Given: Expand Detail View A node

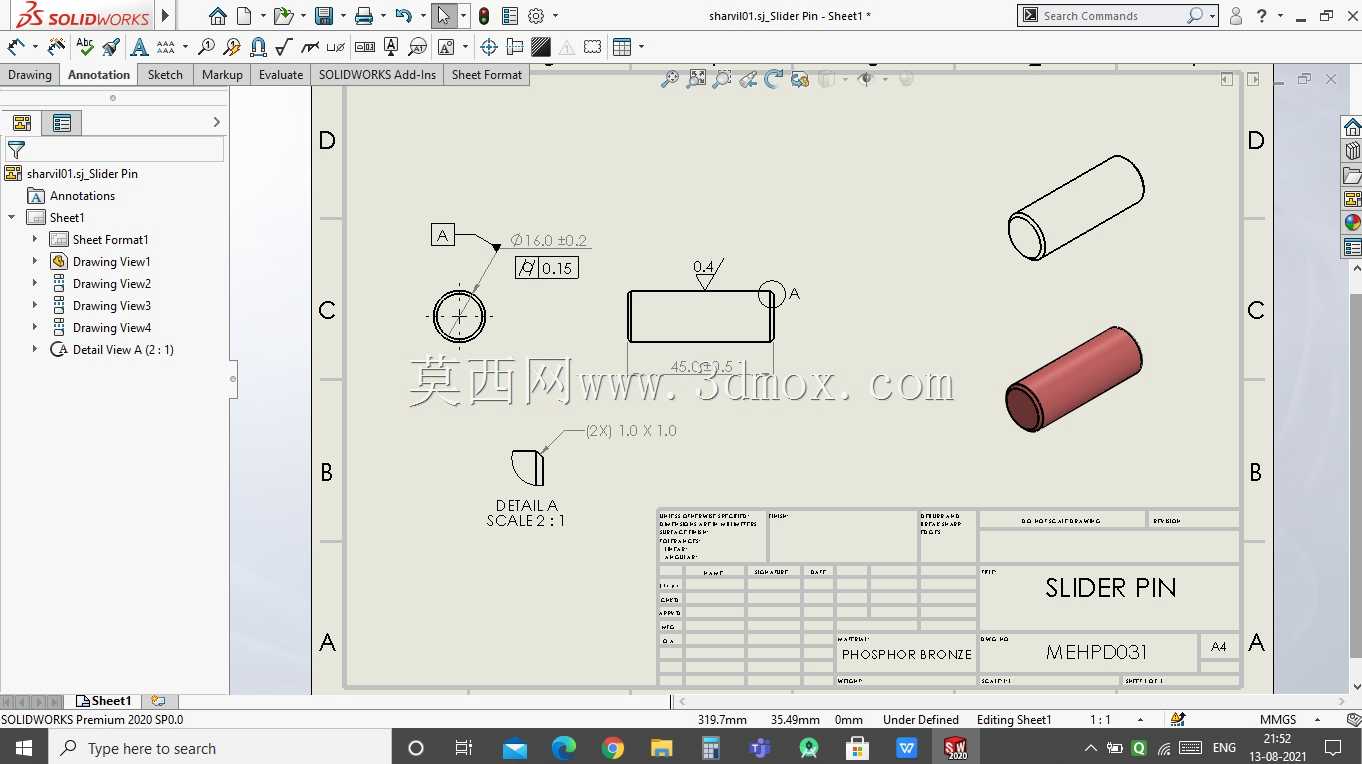Looking at the screenshot, I should pos(35,350).
